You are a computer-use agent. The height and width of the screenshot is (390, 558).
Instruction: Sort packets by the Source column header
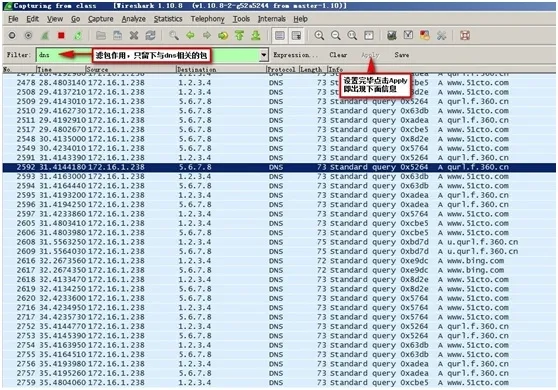click(x=131, y=69)
